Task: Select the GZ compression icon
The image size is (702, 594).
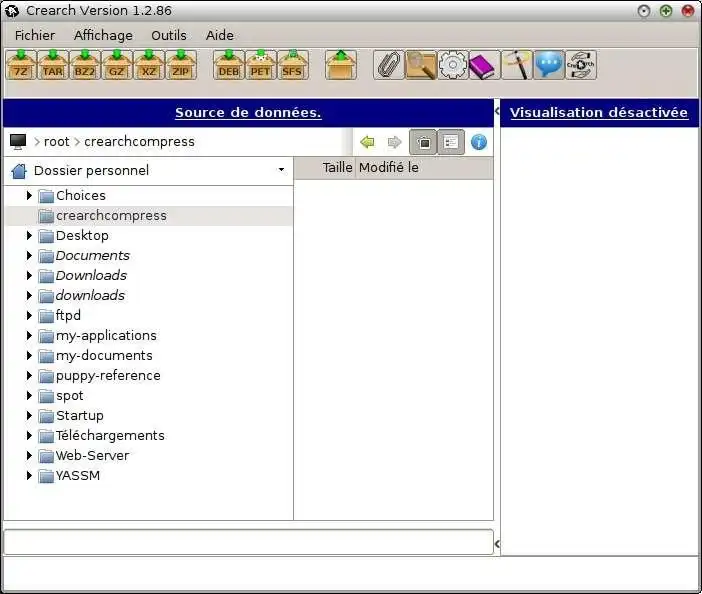Action: 117,65
